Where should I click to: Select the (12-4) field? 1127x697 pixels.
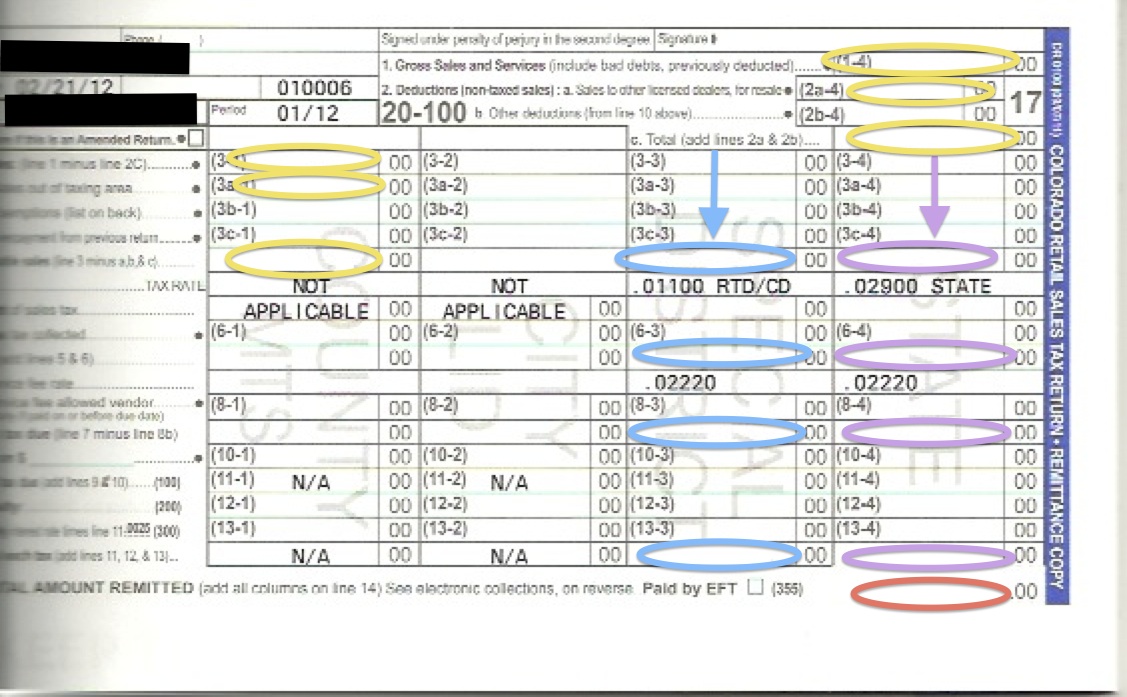(919, 505)
